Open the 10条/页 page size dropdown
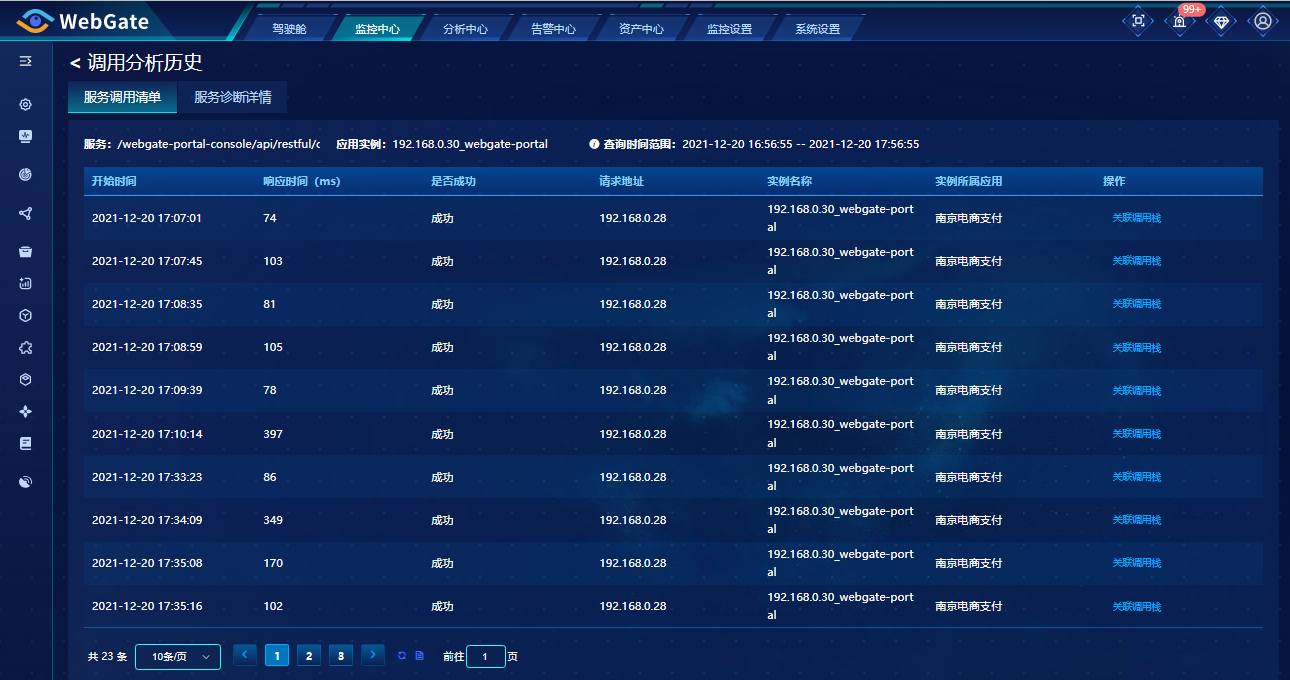Viewport: 1290px width, 680px height. pyautogui.click(x=178, y=657)
